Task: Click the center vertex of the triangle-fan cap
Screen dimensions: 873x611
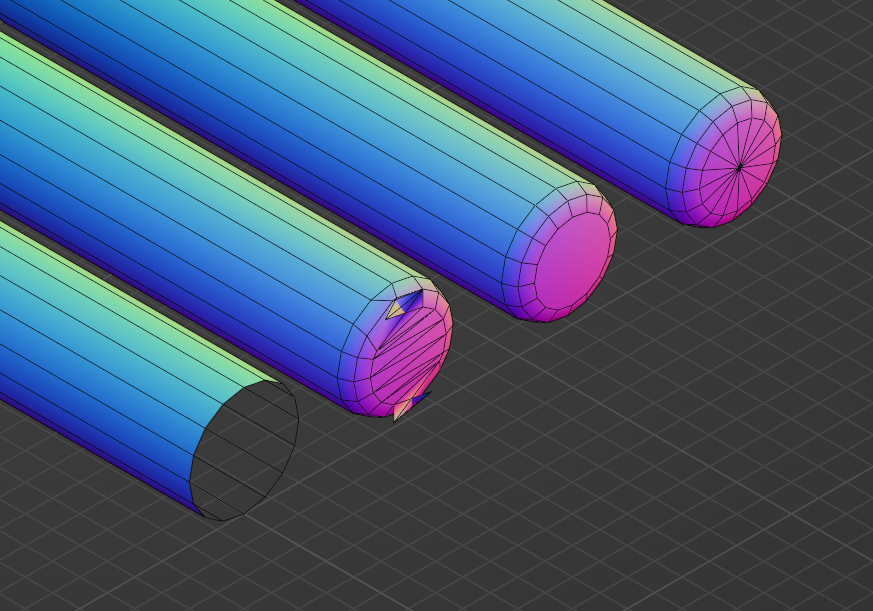Action: click(x=739, y=167)
